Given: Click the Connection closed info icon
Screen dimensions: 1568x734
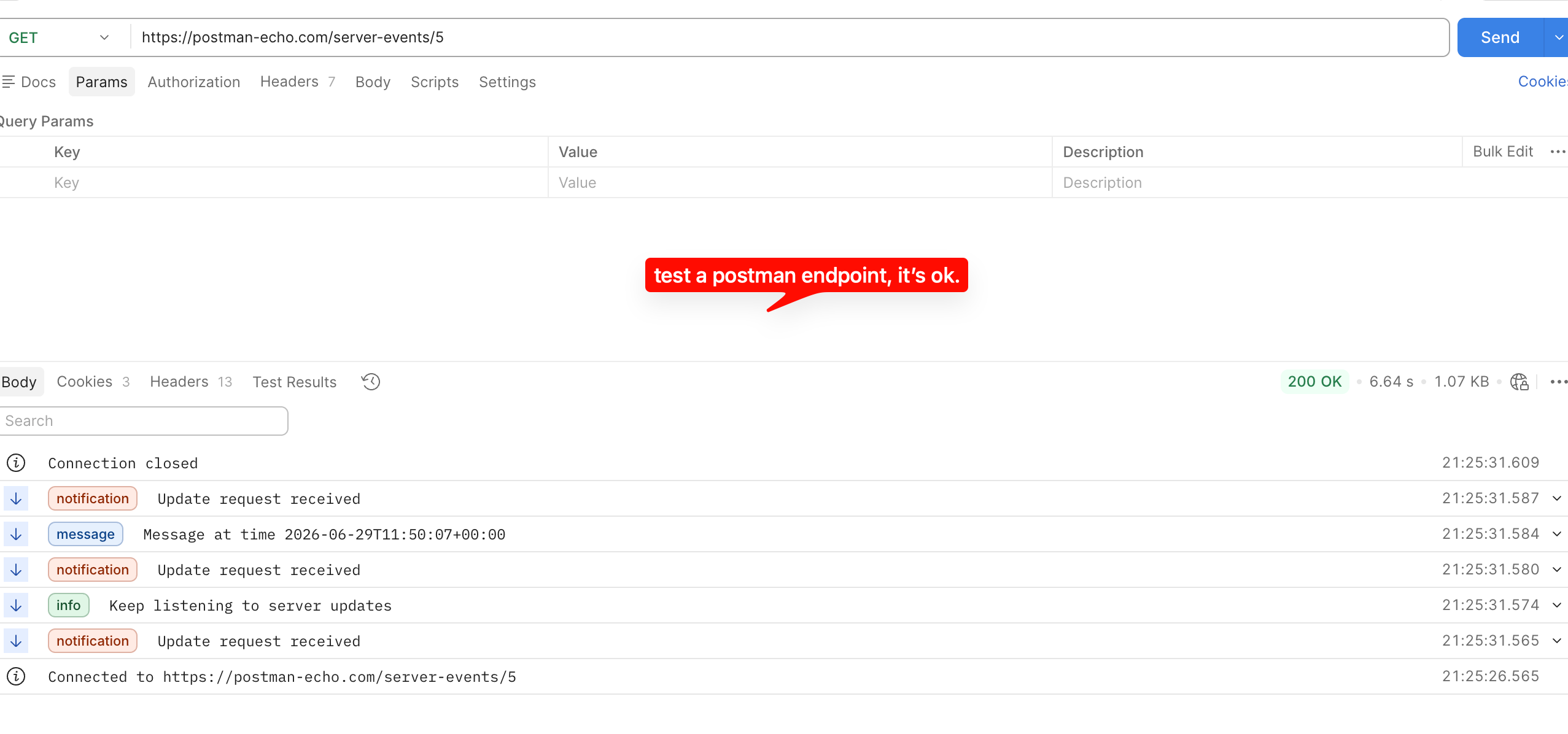Looking at the screenshot, I should coord(16,463).
